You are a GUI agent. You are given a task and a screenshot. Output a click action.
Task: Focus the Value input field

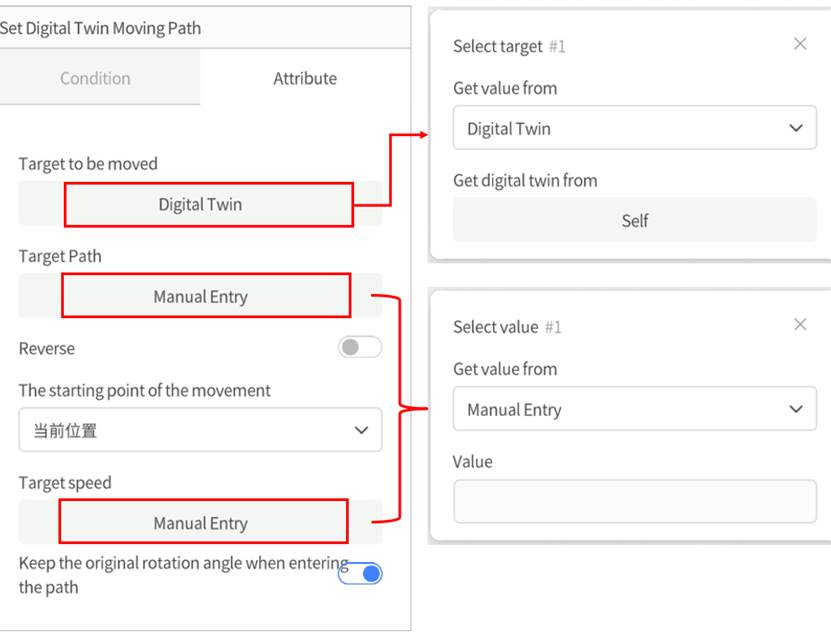634,501
